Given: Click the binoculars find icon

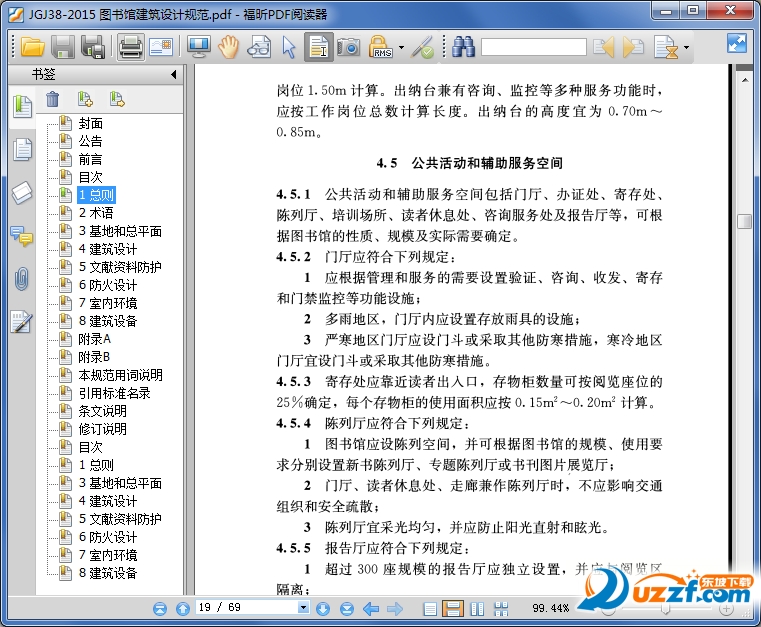Looking at the screenshot, I should (463, 48).
